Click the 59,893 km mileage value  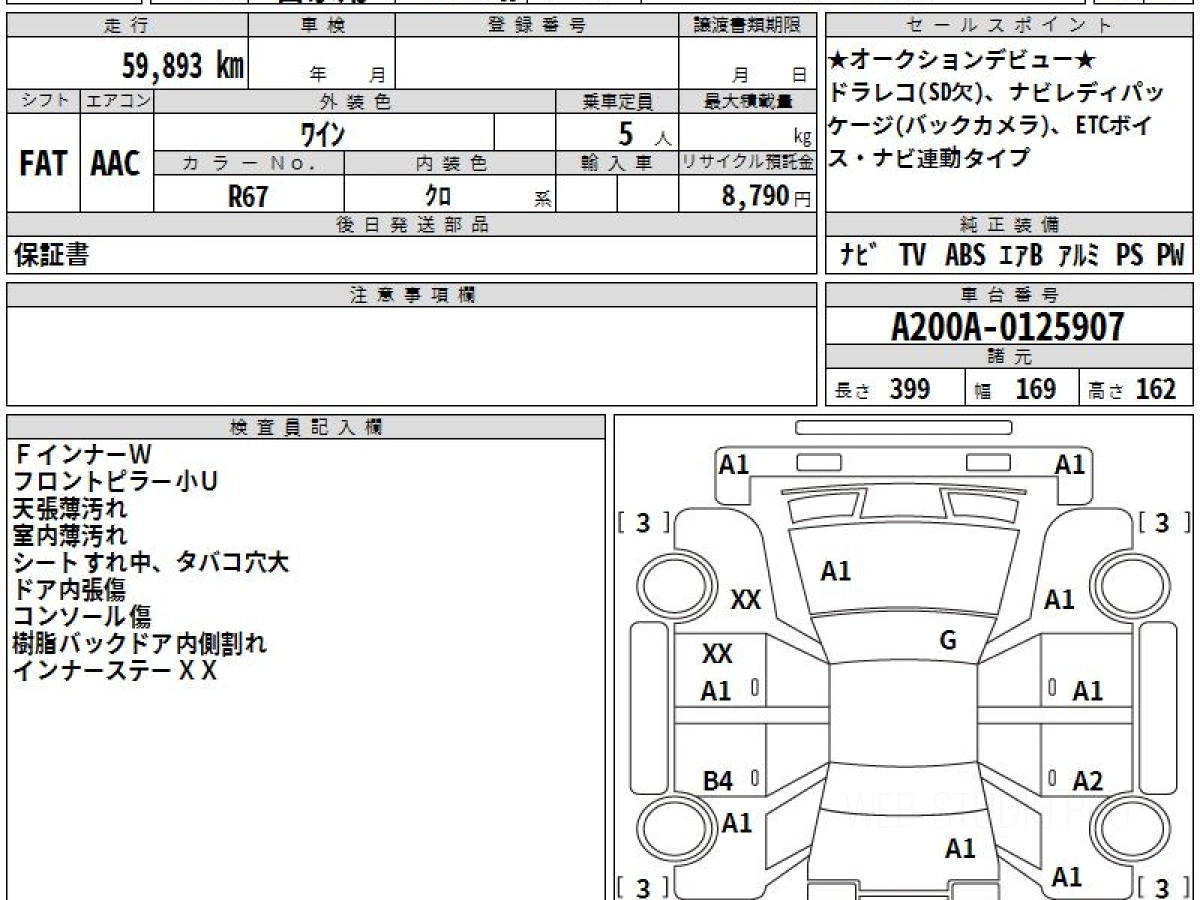coord(182,66)
